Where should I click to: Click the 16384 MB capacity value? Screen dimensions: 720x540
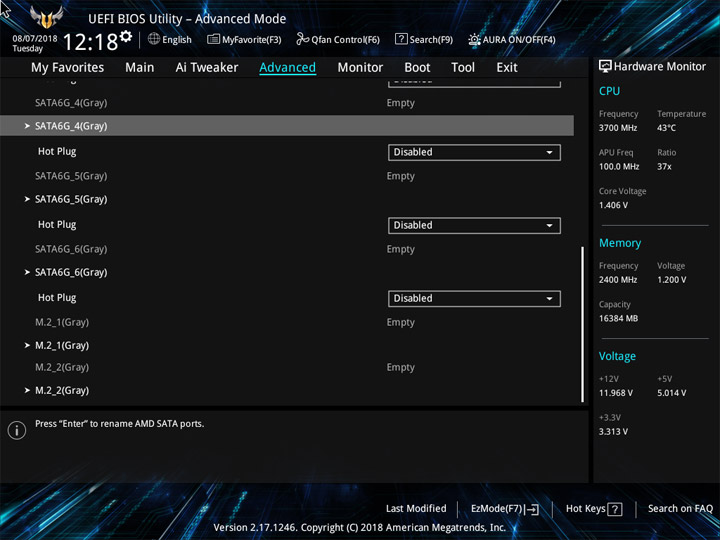(618, 318)
